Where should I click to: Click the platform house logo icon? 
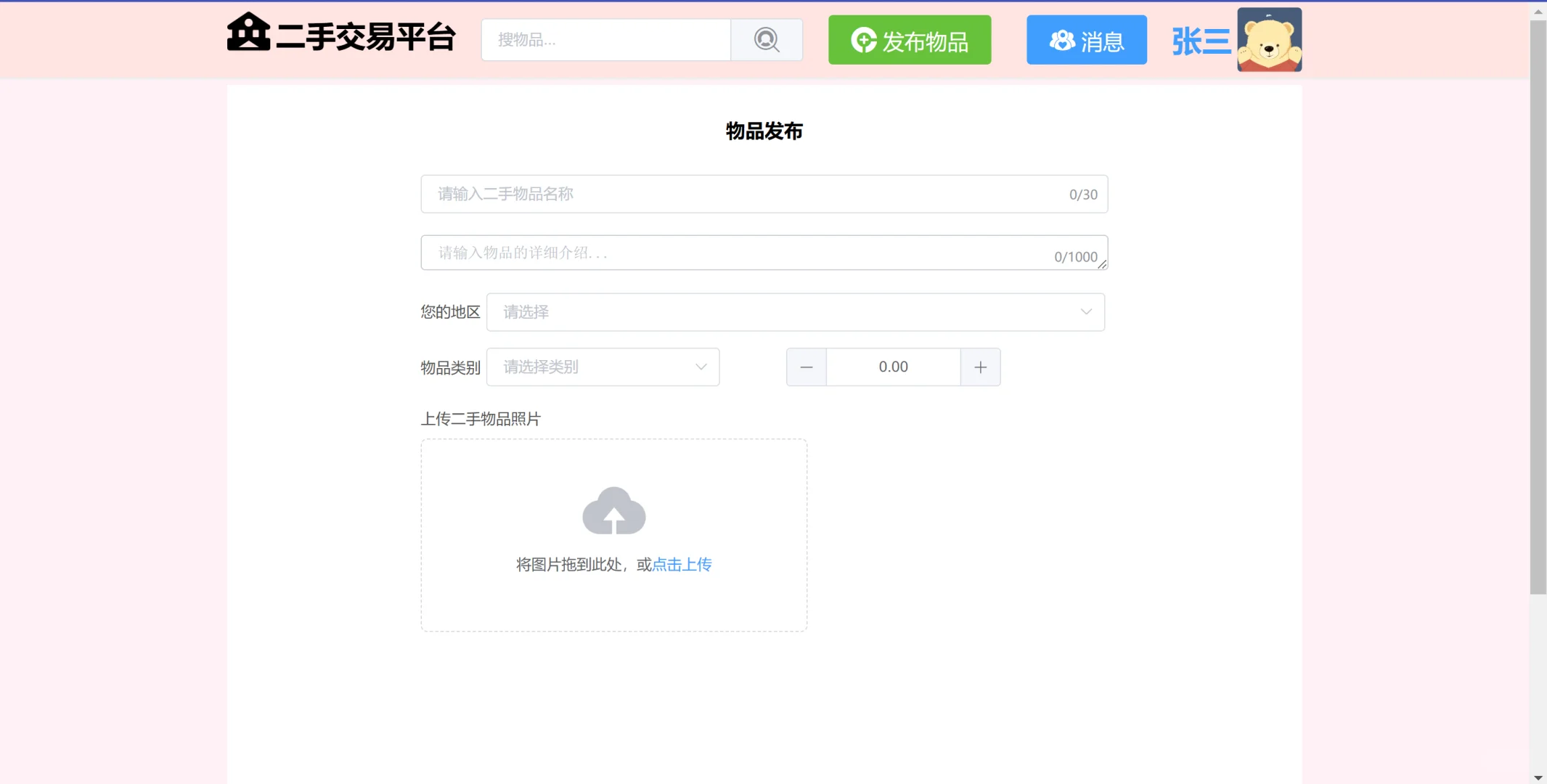(x=248, y=33)
